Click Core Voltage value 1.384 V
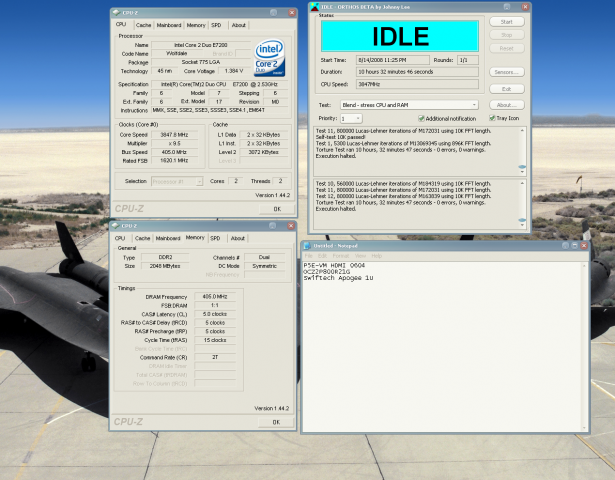The height and width of the screenshot is (480, 615). (x=234, y=71)
